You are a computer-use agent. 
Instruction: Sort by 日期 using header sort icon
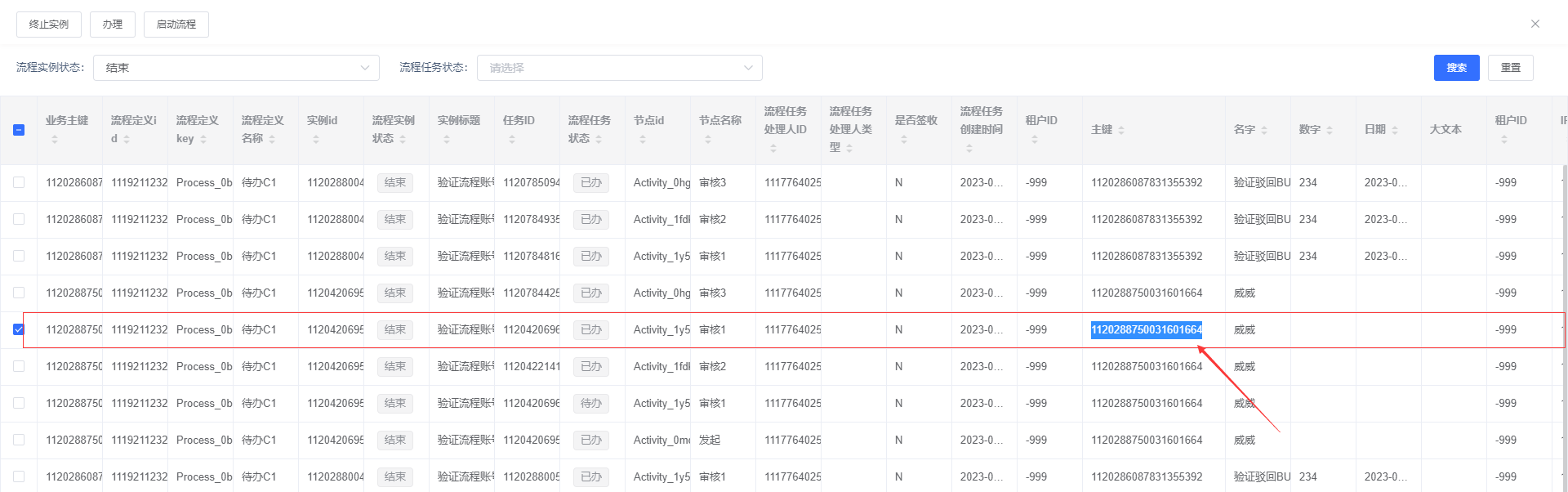(1395, 130)
